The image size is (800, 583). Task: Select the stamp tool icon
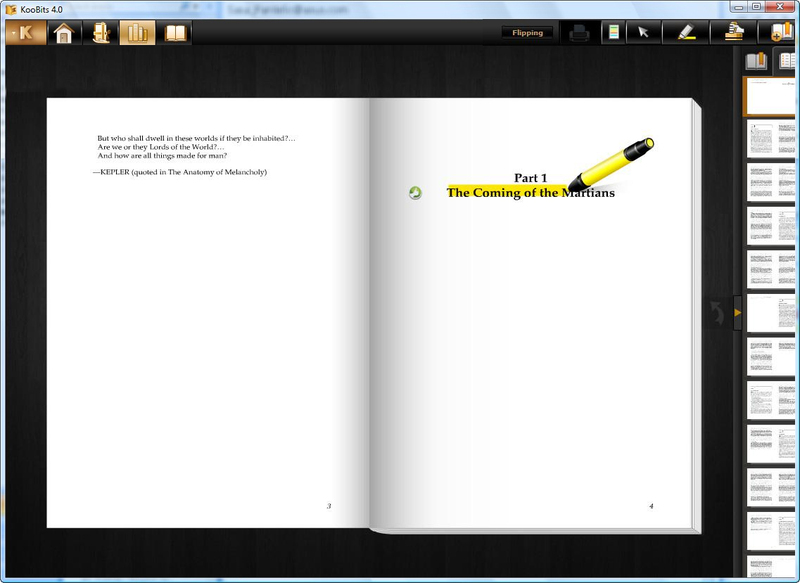tap(734, 33)
